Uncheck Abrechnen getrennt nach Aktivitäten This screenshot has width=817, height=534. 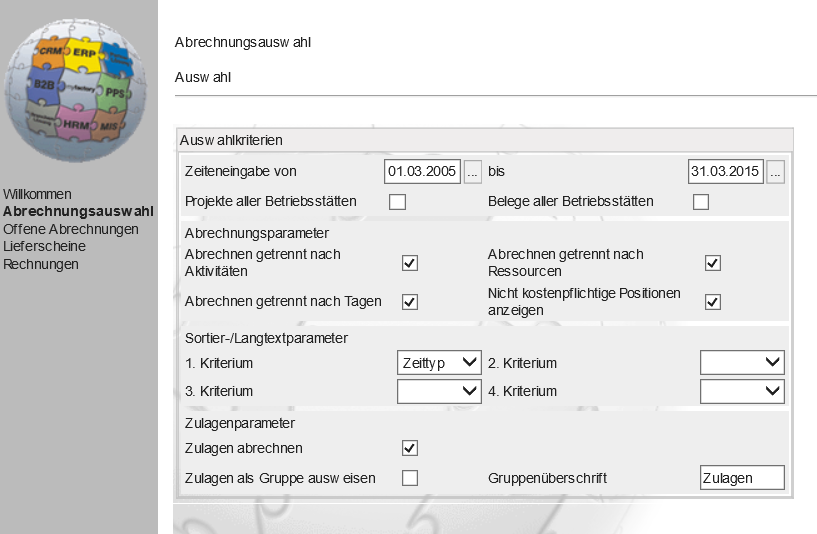click(x=410, y=263)
